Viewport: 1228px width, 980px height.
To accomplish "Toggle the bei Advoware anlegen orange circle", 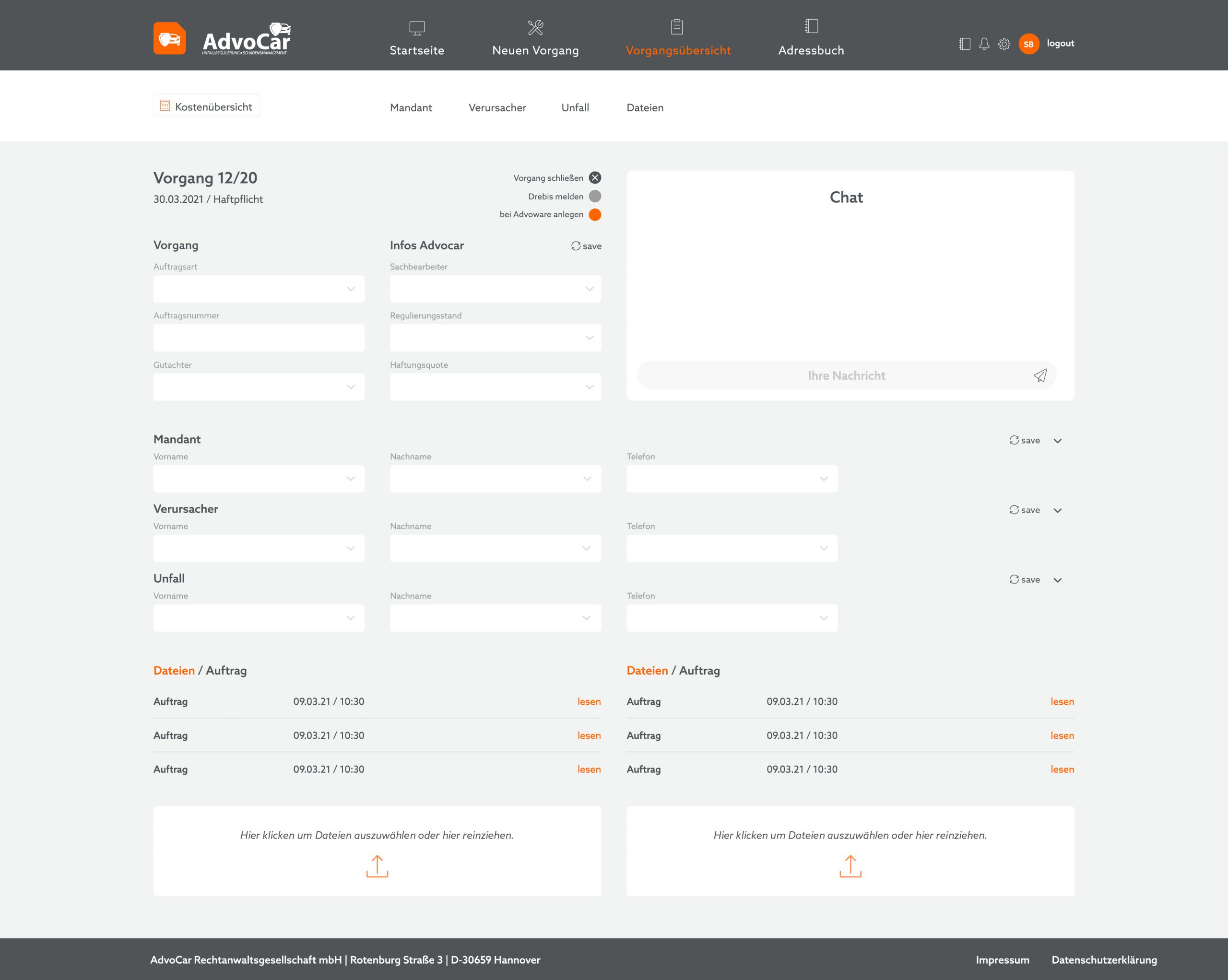I will tap(595, 214).
